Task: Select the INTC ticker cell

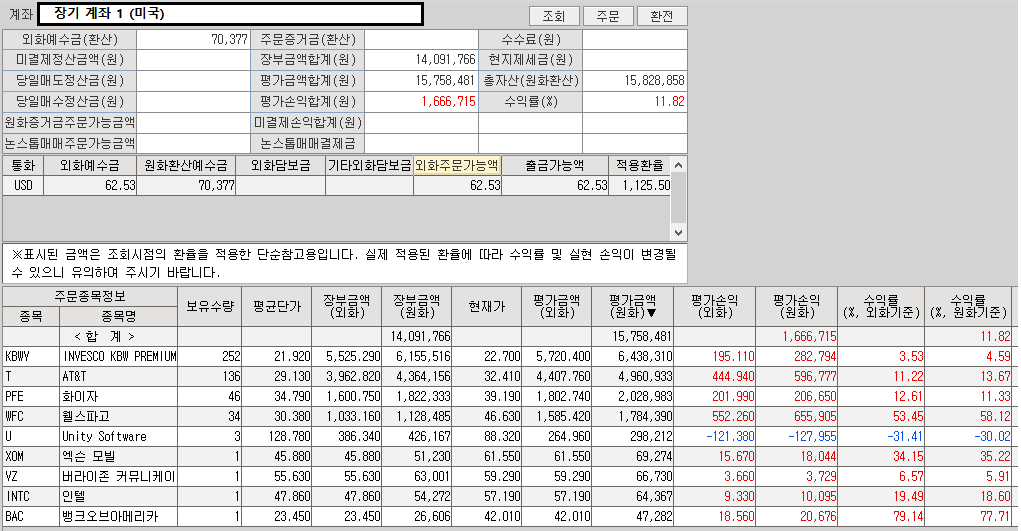Action: pyautogui.click(x=31, y=496)
